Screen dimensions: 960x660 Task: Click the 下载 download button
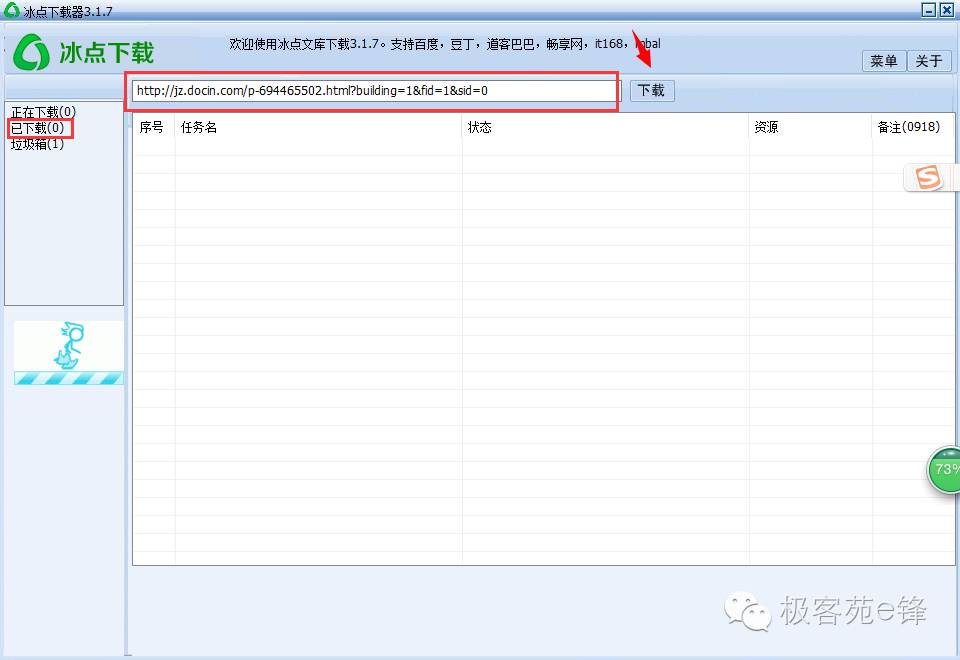click(652, 91)
